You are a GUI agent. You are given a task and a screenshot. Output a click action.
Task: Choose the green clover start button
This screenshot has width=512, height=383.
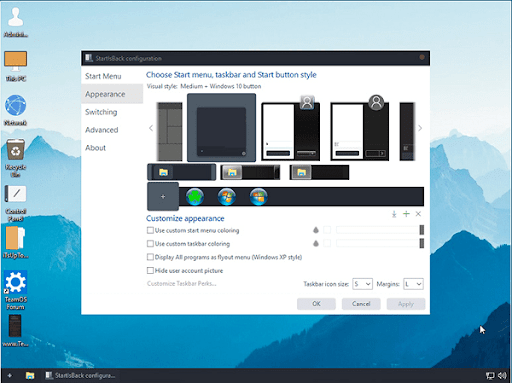pos(195,197)
